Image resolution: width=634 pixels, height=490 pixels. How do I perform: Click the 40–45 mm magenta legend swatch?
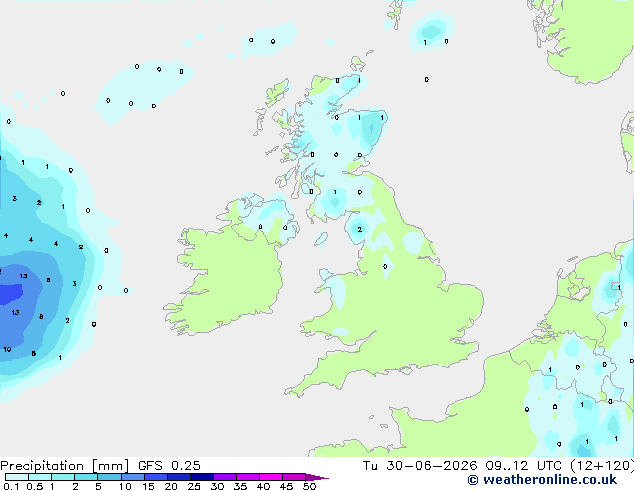(x=271, y=477)
